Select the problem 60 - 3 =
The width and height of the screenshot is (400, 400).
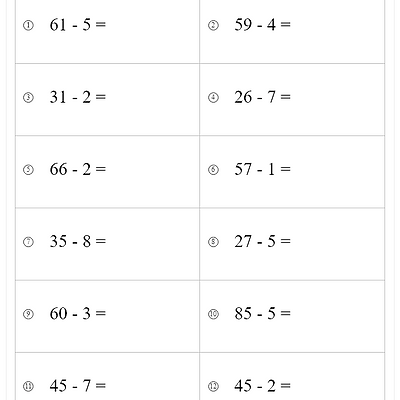pos(78,313)
